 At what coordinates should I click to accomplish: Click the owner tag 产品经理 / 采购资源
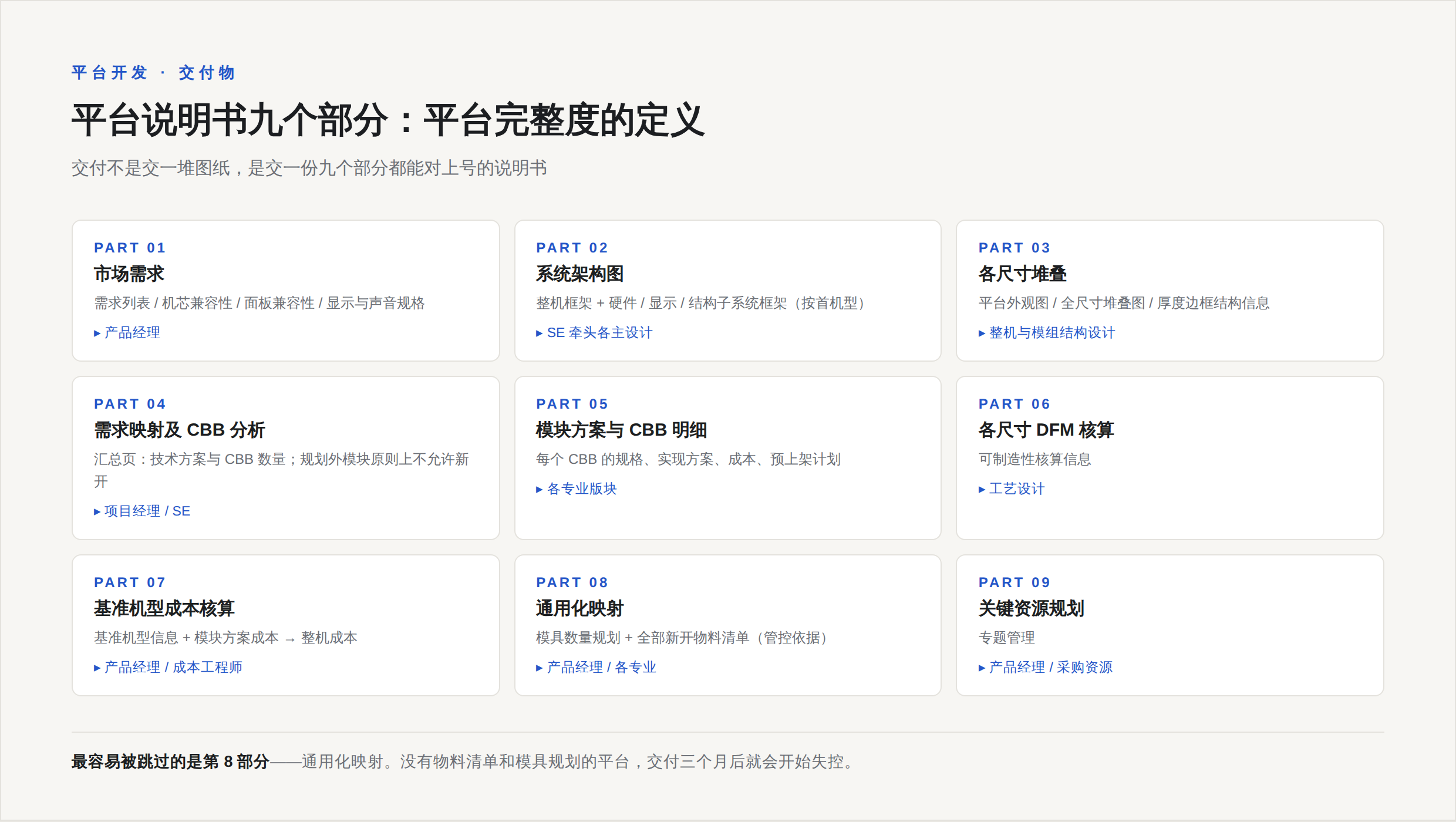tap(1046, 667)
